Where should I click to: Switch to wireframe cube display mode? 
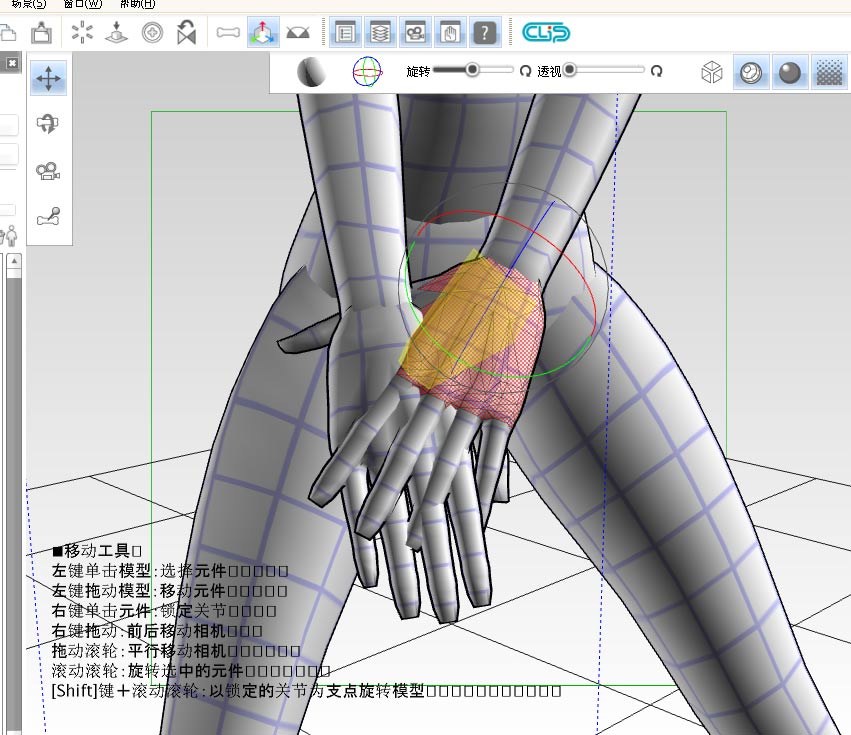[x=711, y=73]
